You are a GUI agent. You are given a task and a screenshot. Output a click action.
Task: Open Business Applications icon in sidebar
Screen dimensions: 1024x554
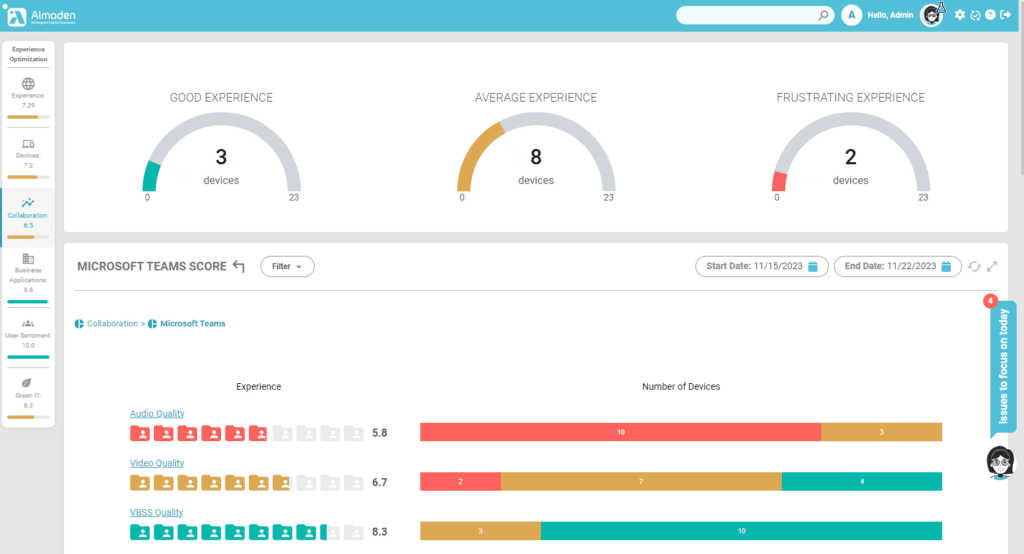coord(28,259)
